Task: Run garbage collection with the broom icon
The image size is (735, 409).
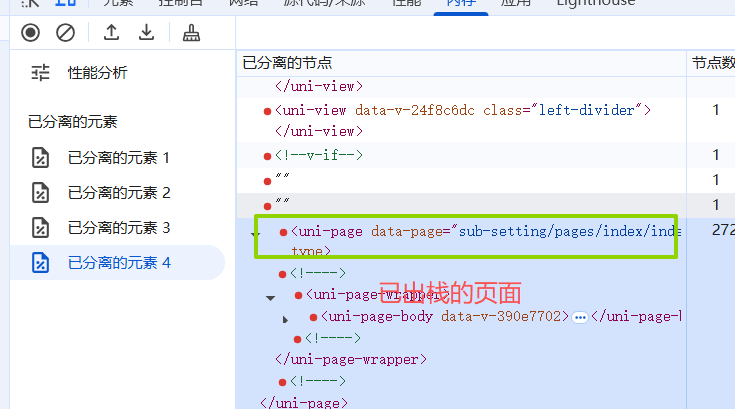Action: tap(191, 33)
